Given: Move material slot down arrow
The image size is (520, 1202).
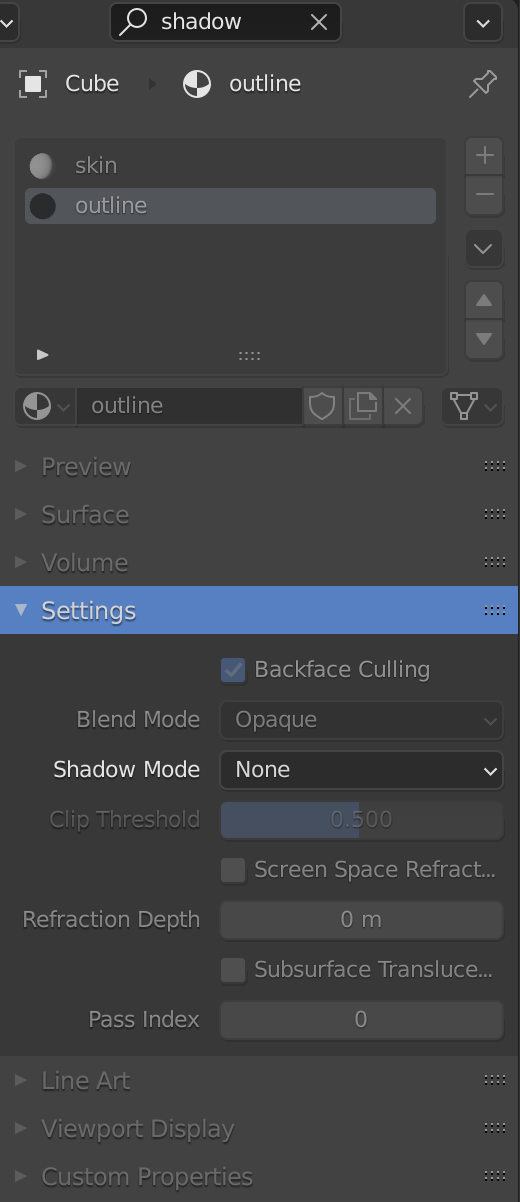Looking at the screenshot, I should [x=484, y=338].
